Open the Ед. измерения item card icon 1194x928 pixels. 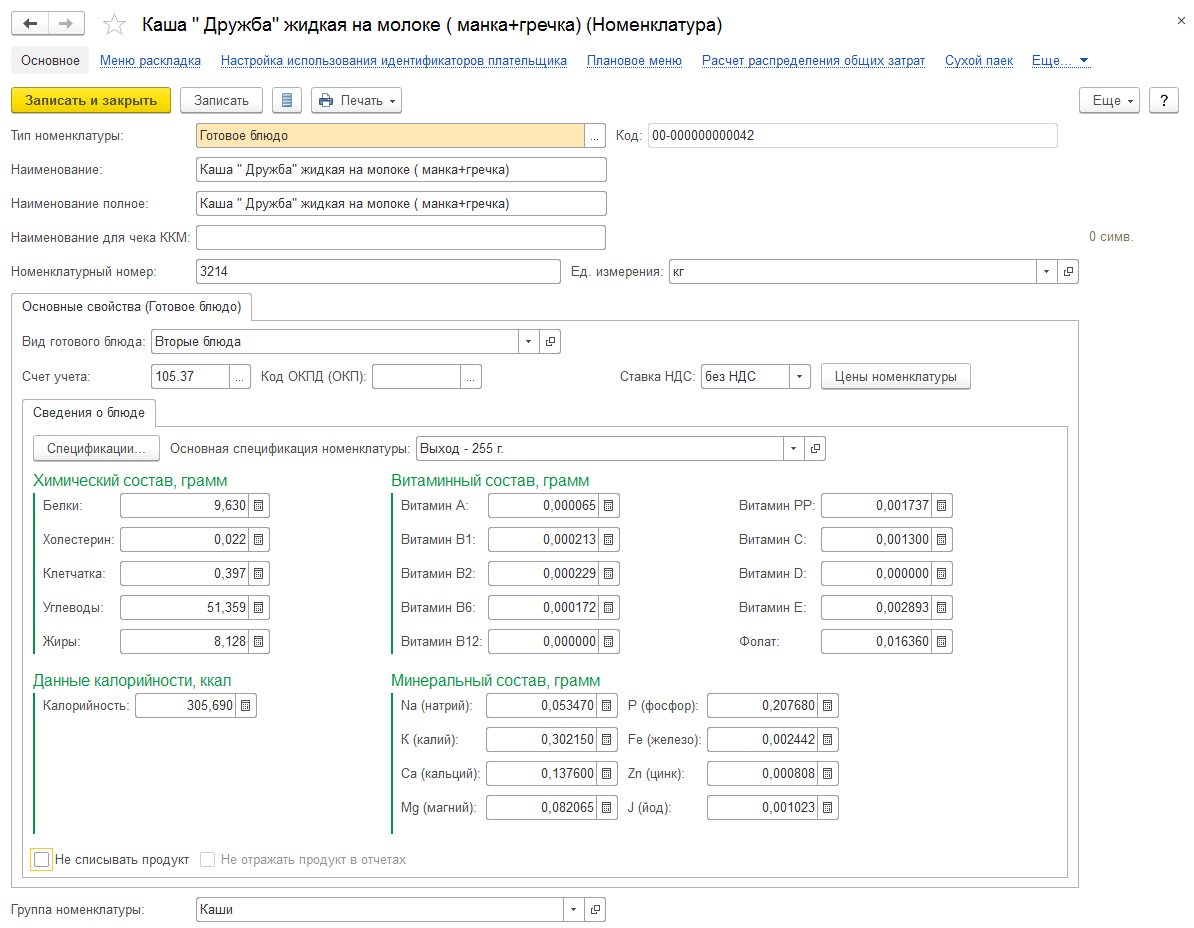pos(1068,272)
